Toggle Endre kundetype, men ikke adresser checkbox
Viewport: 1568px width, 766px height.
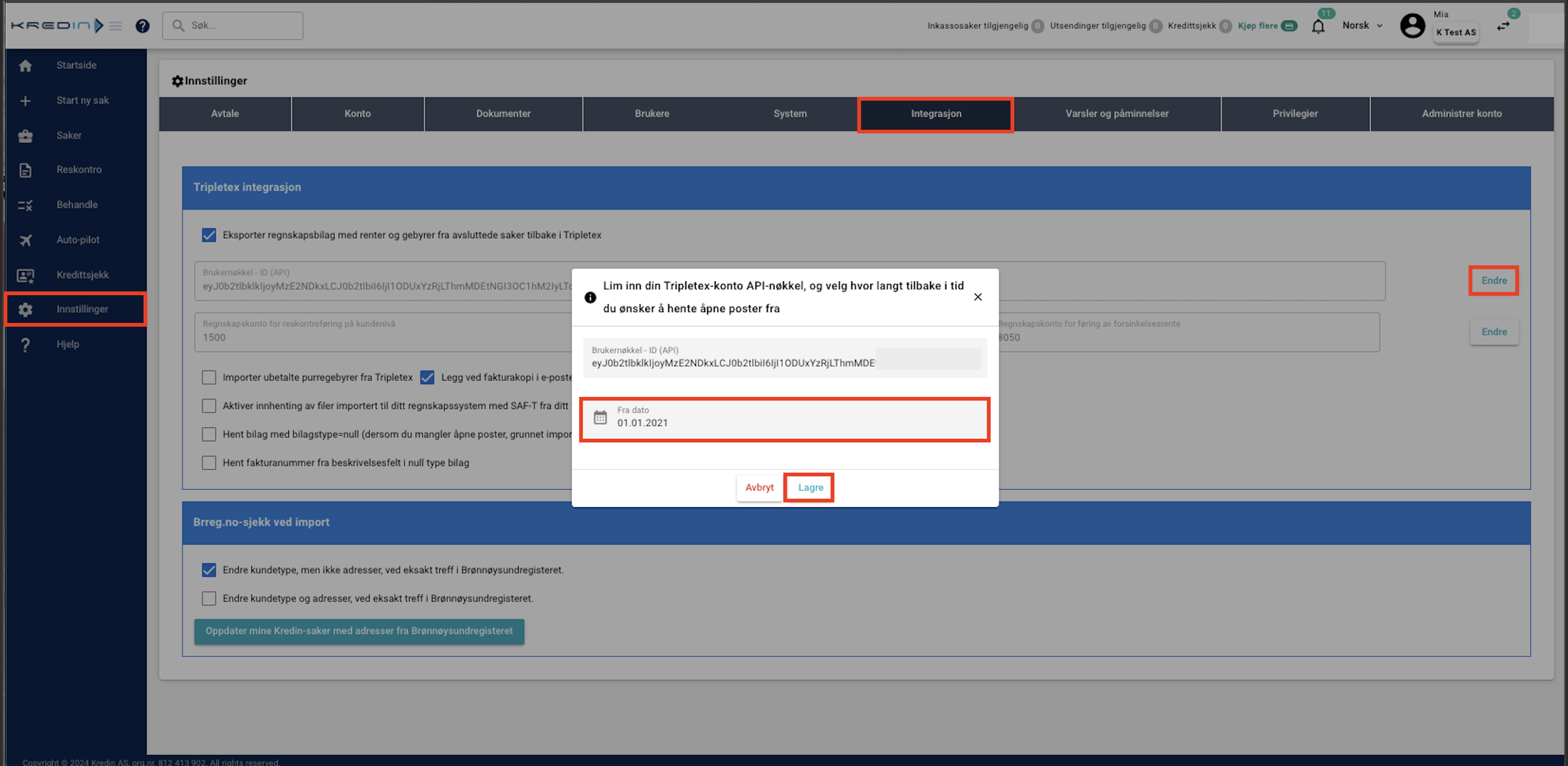click(209, 570)
